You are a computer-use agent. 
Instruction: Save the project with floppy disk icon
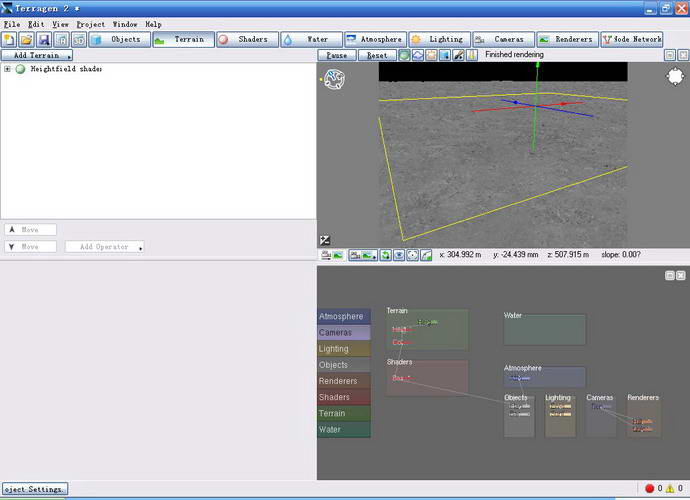click(x=44, y=40)
